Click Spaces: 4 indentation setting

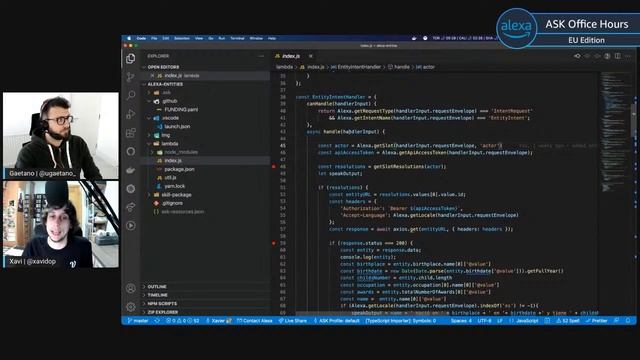click(x=461, y=321)
